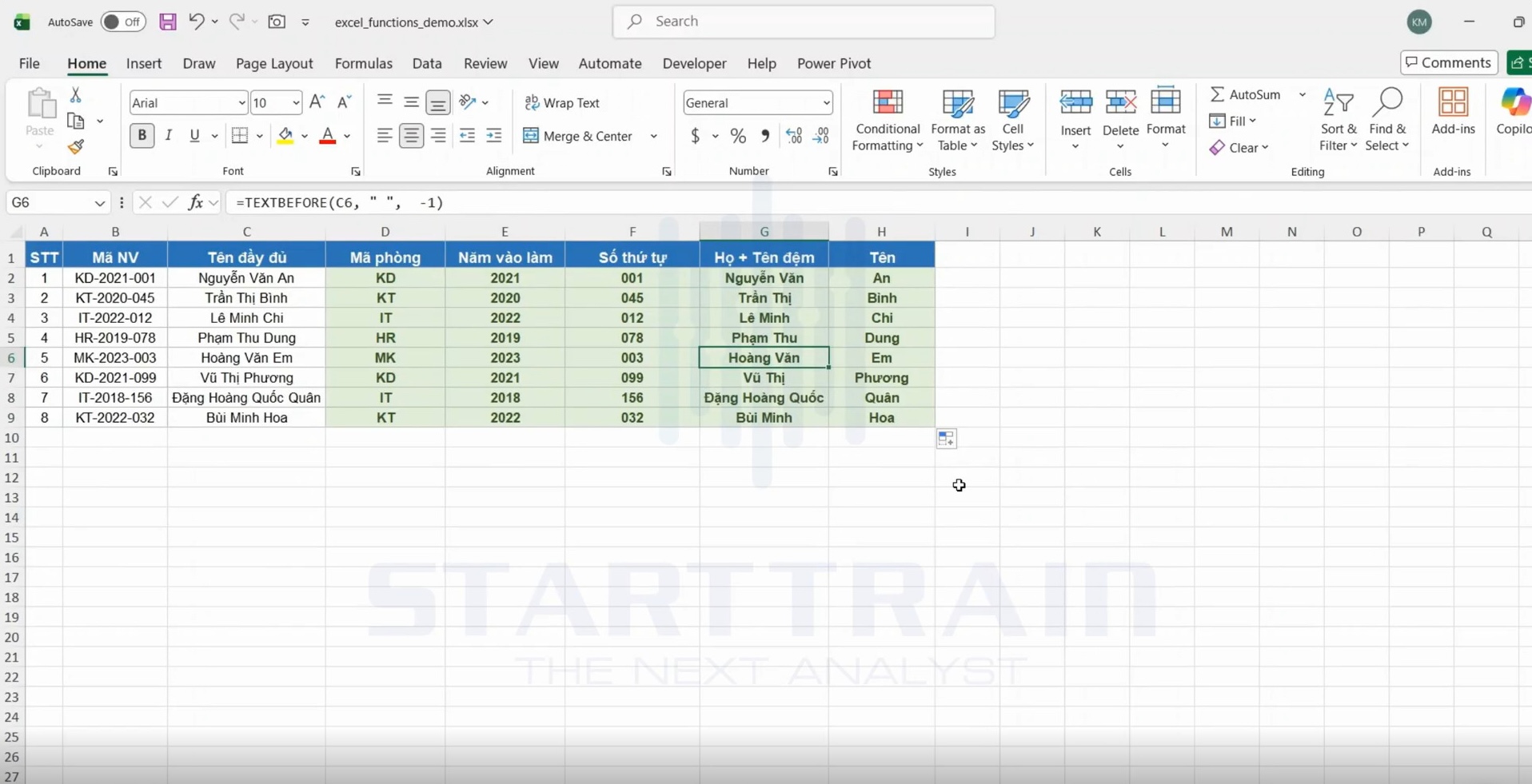Click the Cut scissors icon

pyautogui.click(x=76, y=95)
